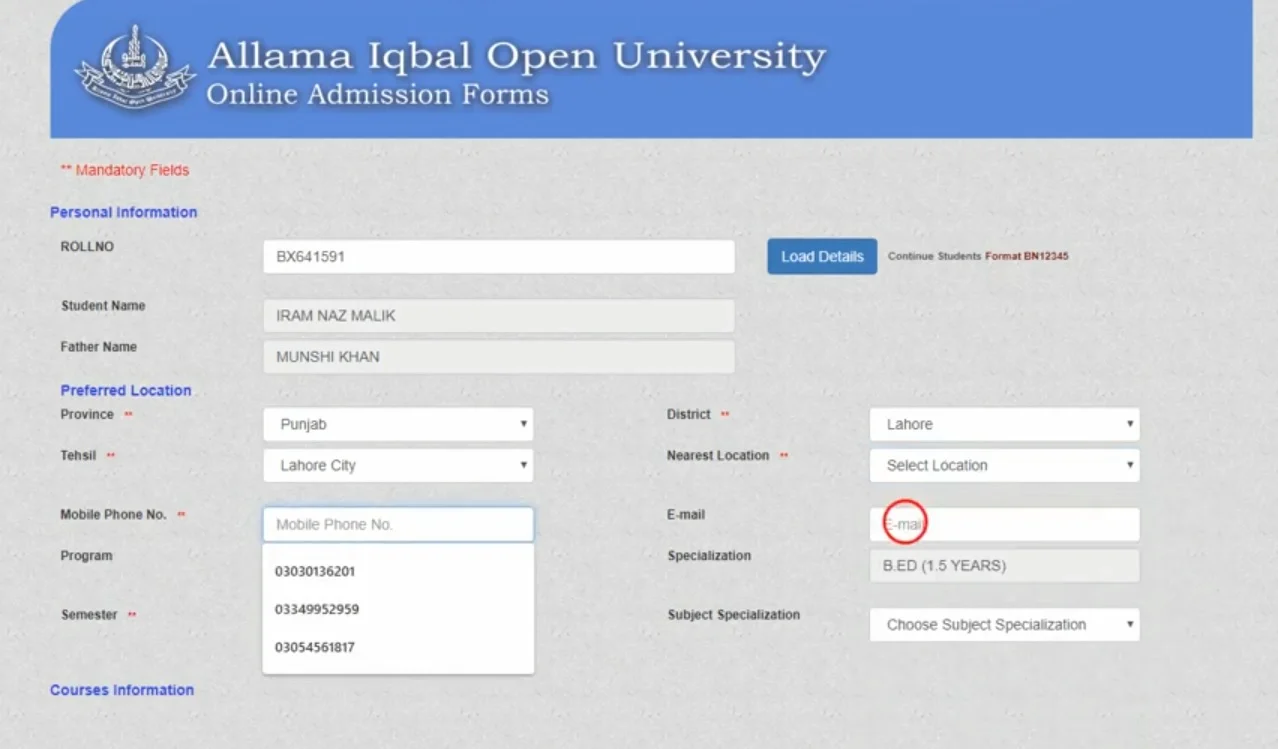Open the Province selector showing Punjab
The image size is (1278, 749).
398,424
